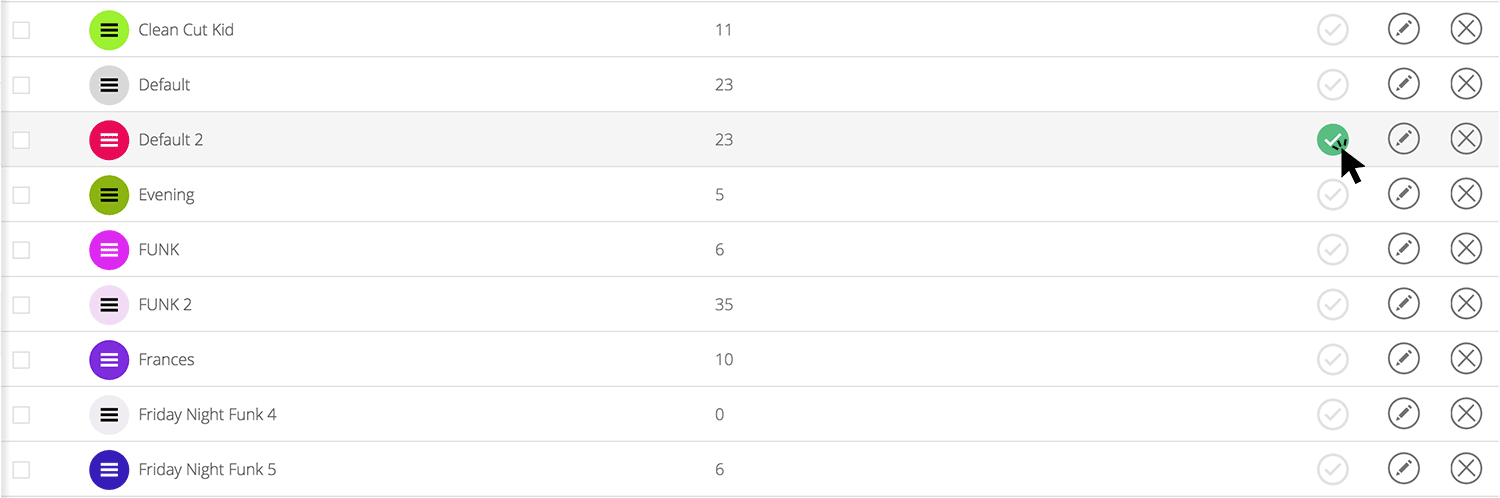
Task: Delete the Default playlist
Action: click(x=1466, y=85)
